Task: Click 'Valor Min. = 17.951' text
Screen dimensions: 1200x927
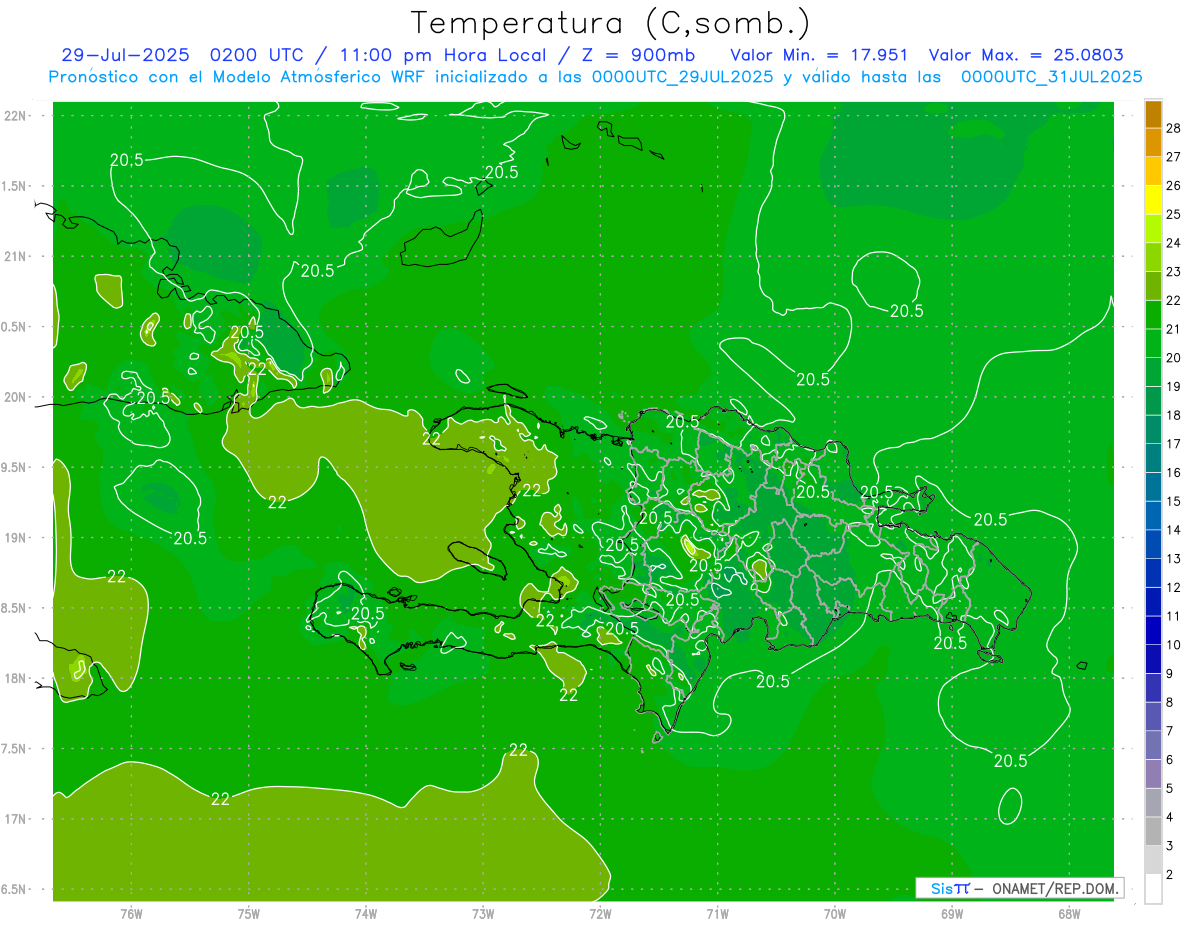Action: (x=819, y=55)
